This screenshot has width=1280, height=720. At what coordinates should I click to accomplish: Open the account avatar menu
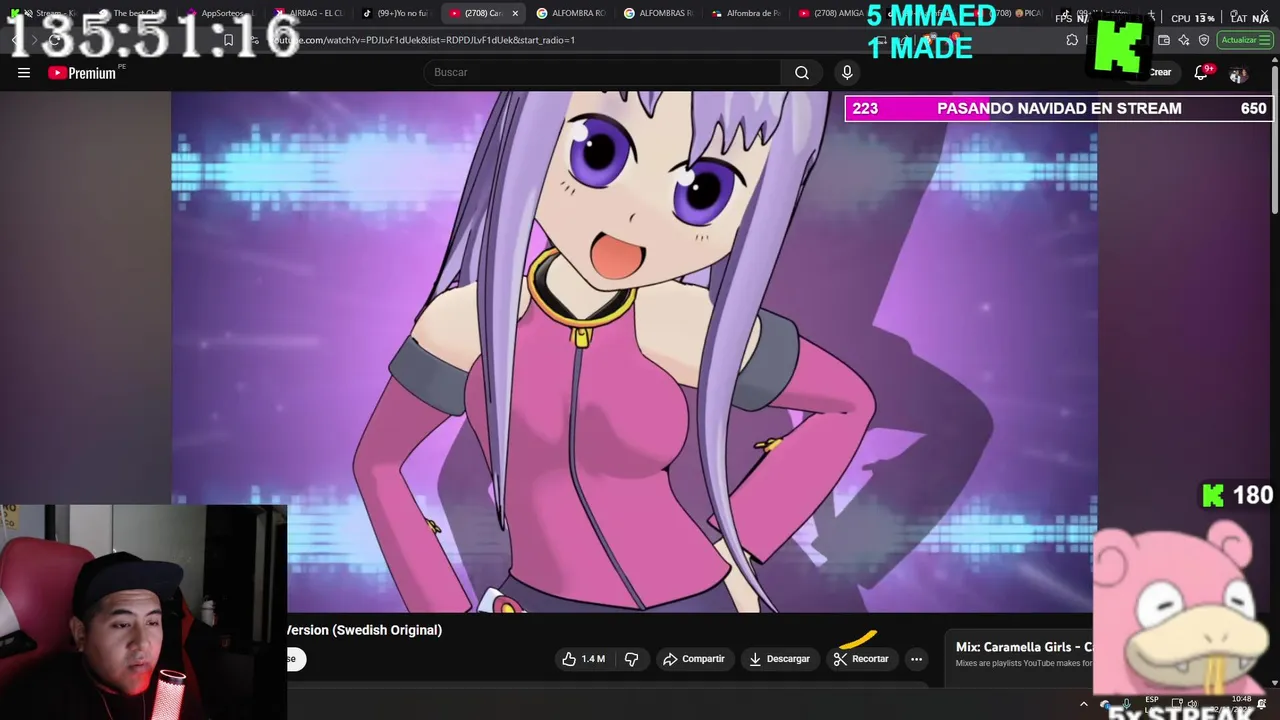[1239, 73]
